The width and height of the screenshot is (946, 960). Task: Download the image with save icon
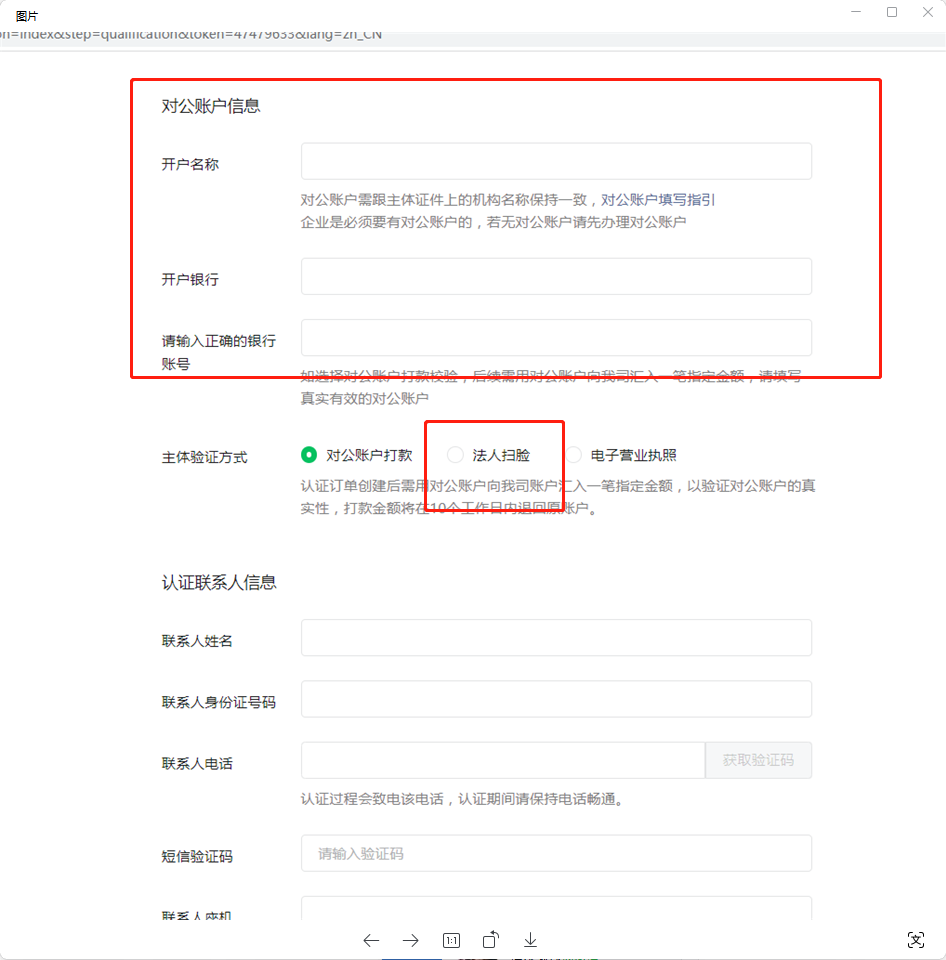[531, 940]
